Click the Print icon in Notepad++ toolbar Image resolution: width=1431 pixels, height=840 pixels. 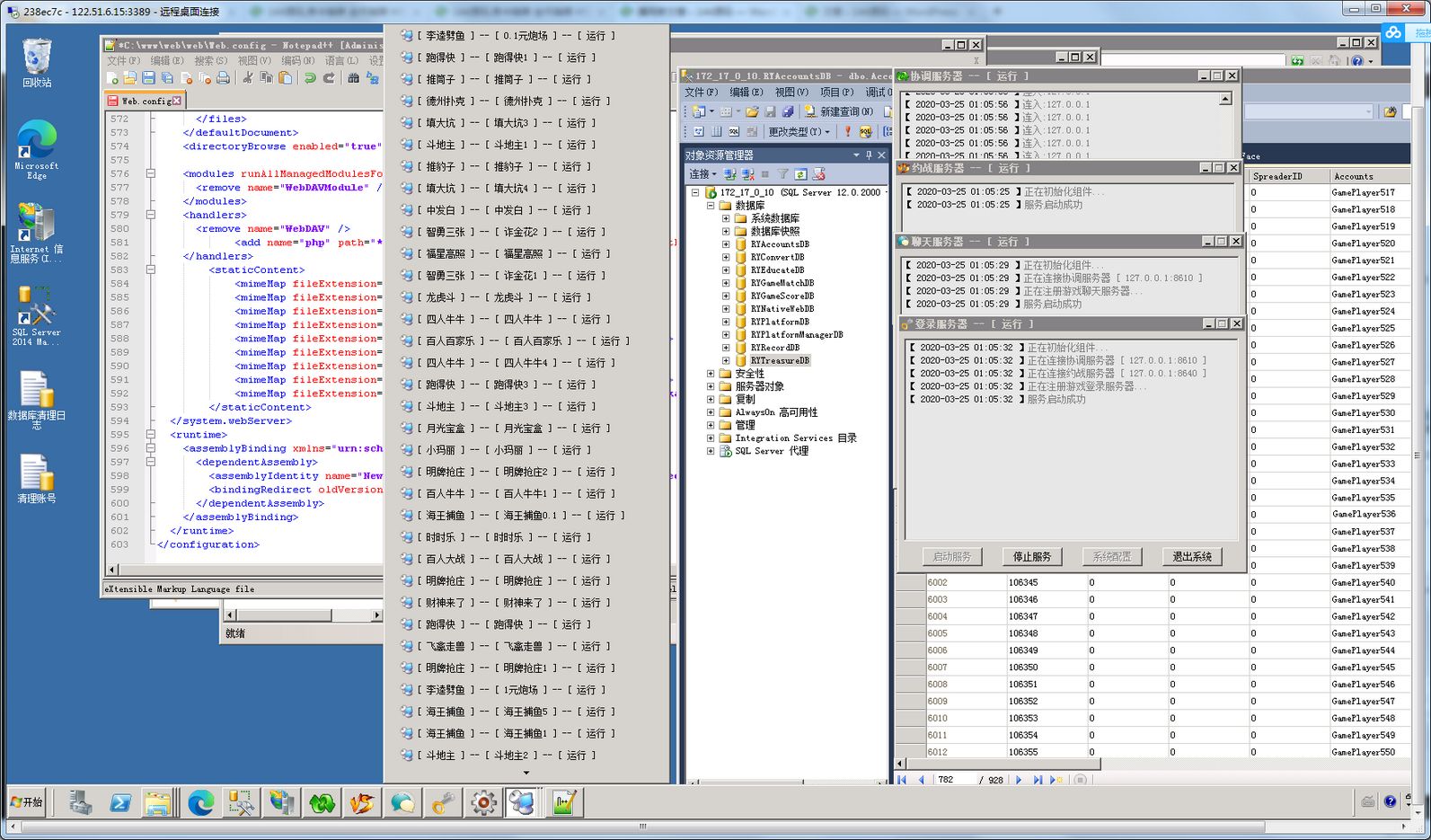click(x=223, y=78)
